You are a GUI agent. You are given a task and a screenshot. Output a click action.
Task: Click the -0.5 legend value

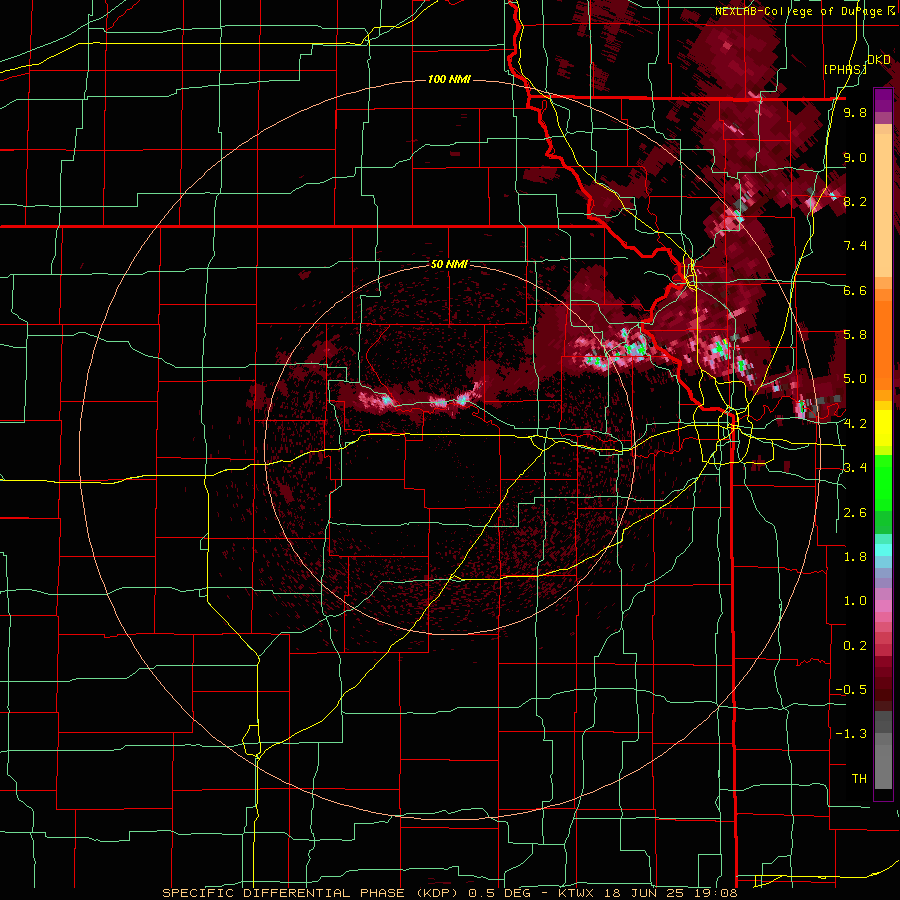pyautogui.click(x=851, y=690)
